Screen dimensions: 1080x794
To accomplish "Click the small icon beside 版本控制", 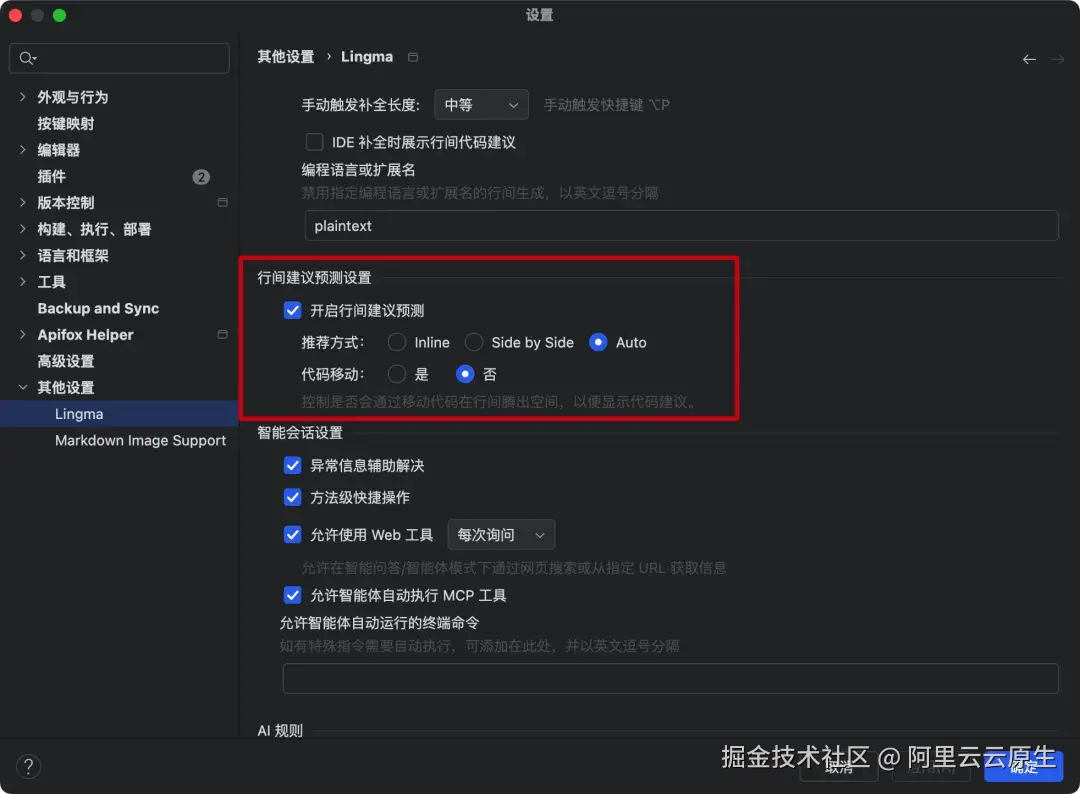I will pos(221,202).
